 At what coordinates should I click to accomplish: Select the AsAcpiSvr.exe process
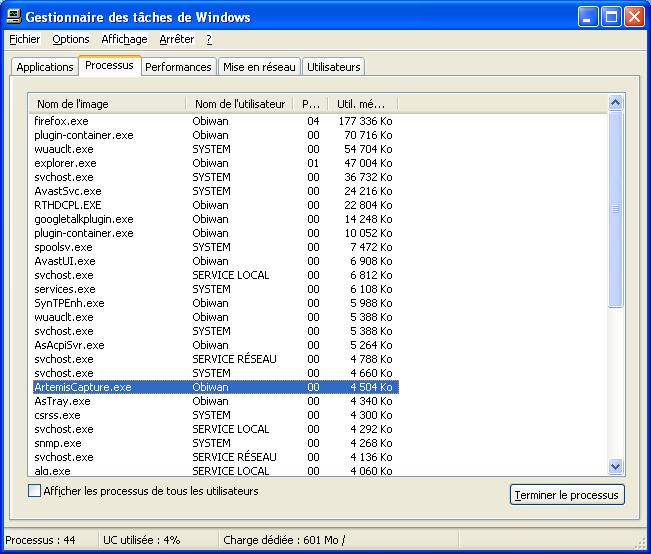click(x=216, y=345)
